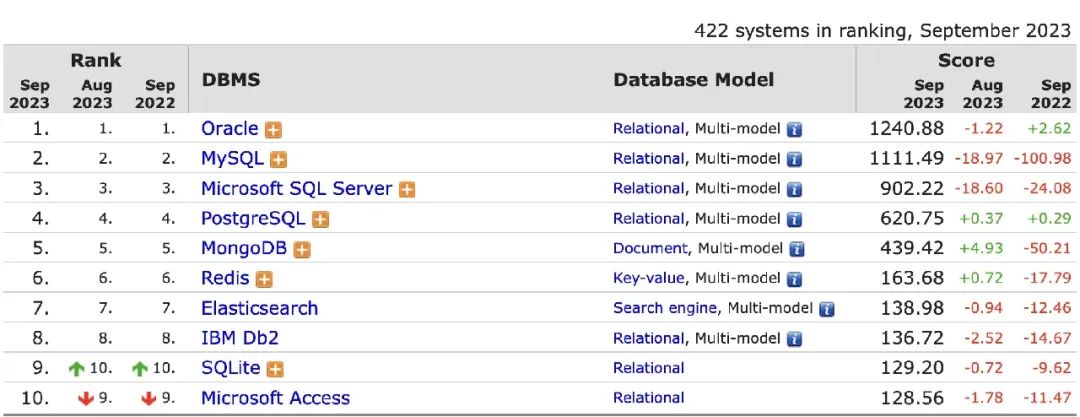Open the MongoDB DBMS link
The height and width of the screenshot is (417, 1080).
[244, 248]
